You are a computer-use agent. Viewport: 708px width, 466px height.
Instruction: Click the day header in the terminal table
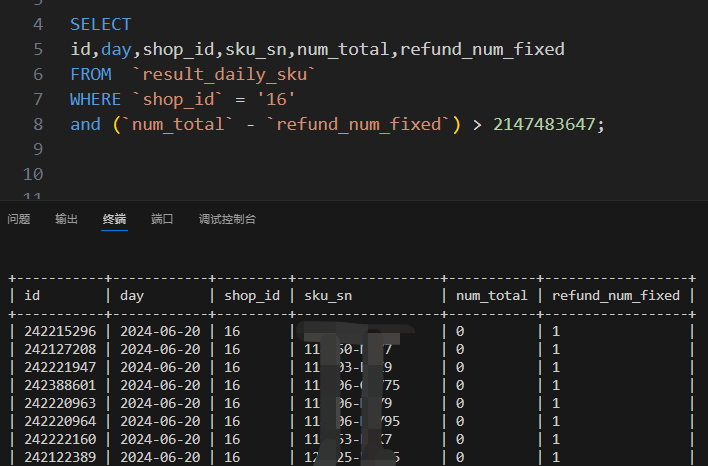[132, 295]
